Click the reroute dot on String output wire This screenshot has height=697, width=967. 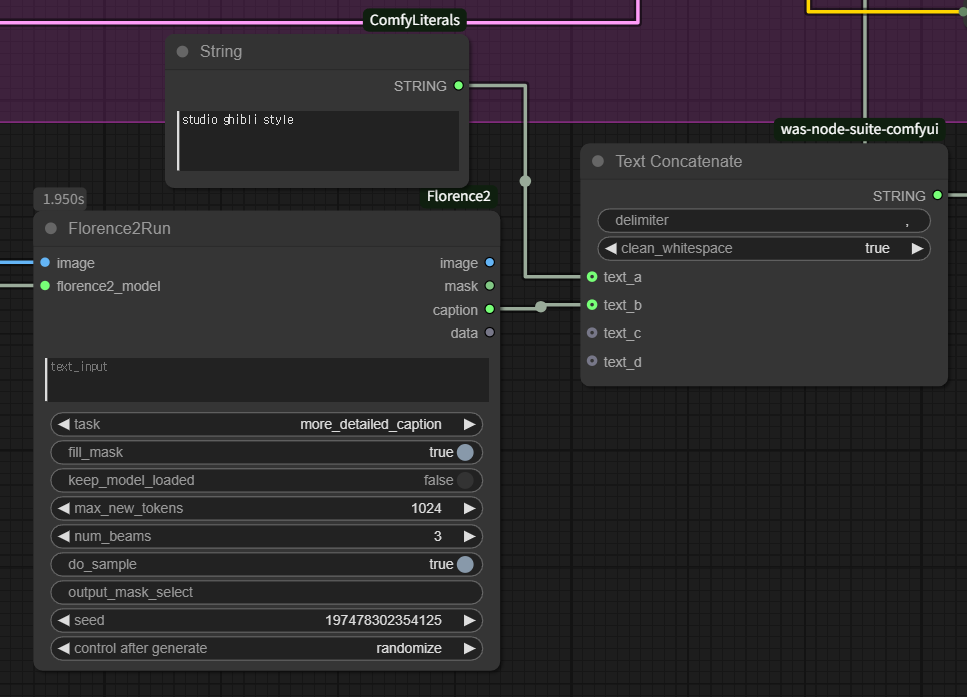pos(525,181)
